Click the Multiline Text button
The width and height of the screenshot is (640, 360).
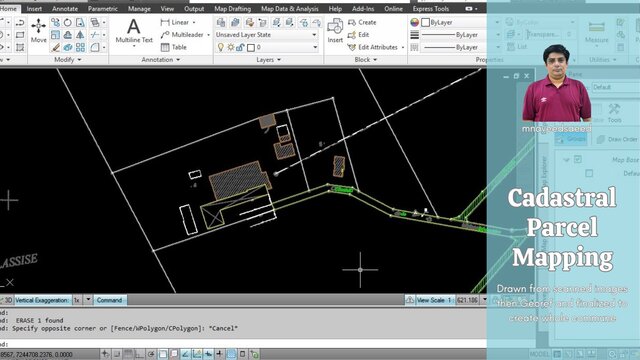[x=133, y=32]
